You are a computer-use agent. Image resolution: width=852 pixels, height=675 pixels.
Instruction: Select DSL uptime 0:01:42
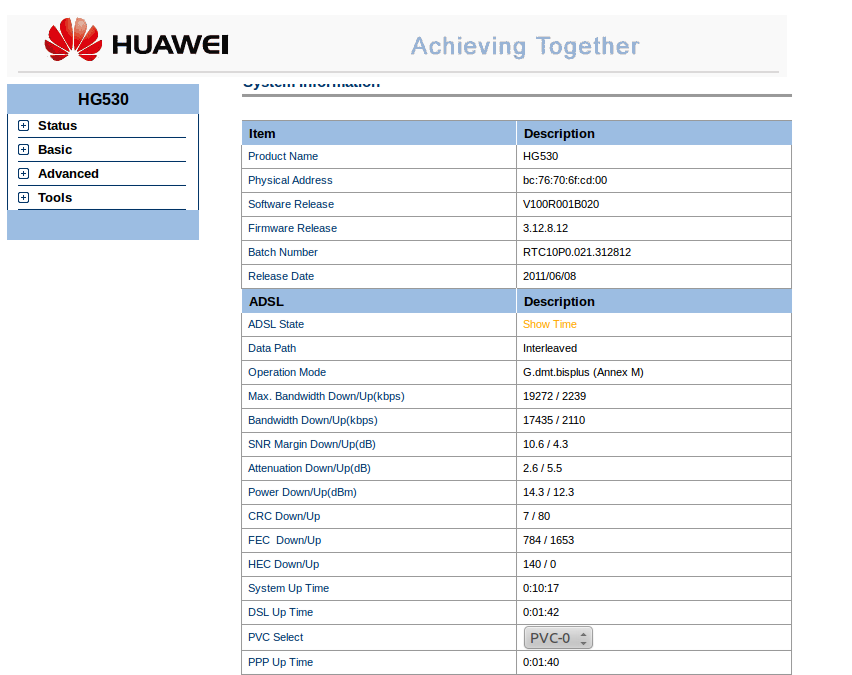541,611
